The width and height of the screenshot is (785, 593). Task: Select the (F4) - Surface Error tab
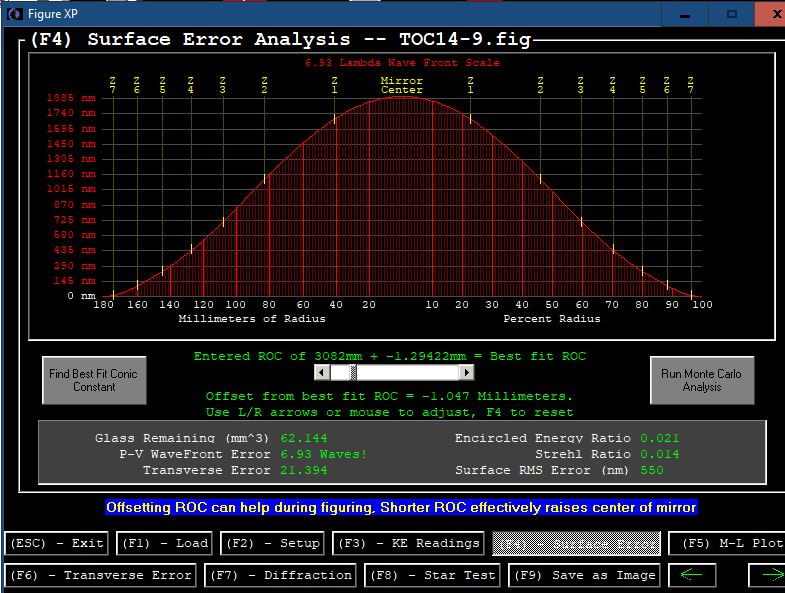[577, 543]
